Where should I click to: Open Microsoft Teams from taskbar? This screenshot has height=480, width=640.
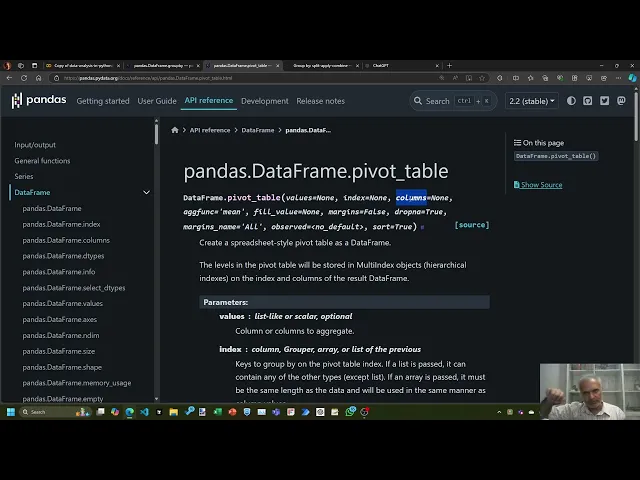tap(276, 412)
